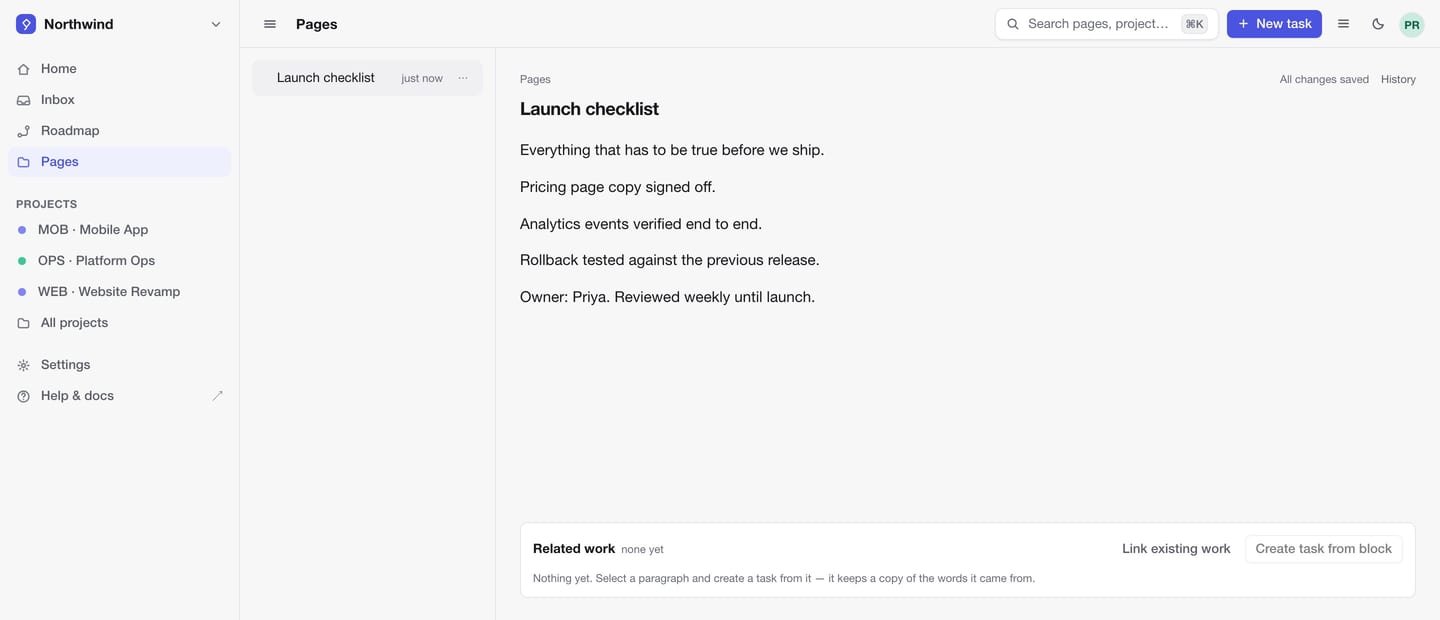Click the 'All changes saved' status text

[x=1324, y=79]
